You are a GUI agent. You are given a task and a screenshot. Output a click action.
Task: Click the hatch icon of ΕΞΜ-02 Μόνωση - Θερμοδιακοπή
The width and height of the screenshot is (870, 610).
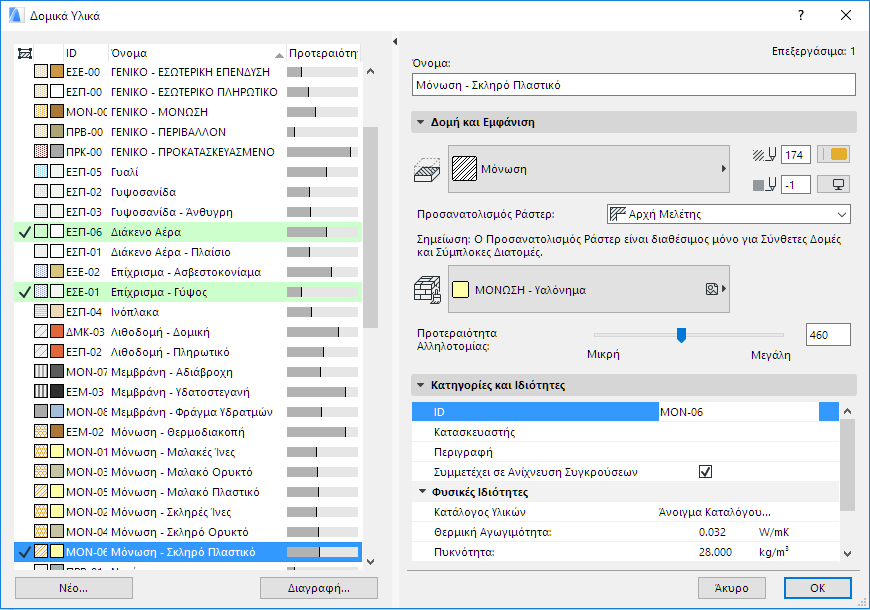[x=41, y=432]
